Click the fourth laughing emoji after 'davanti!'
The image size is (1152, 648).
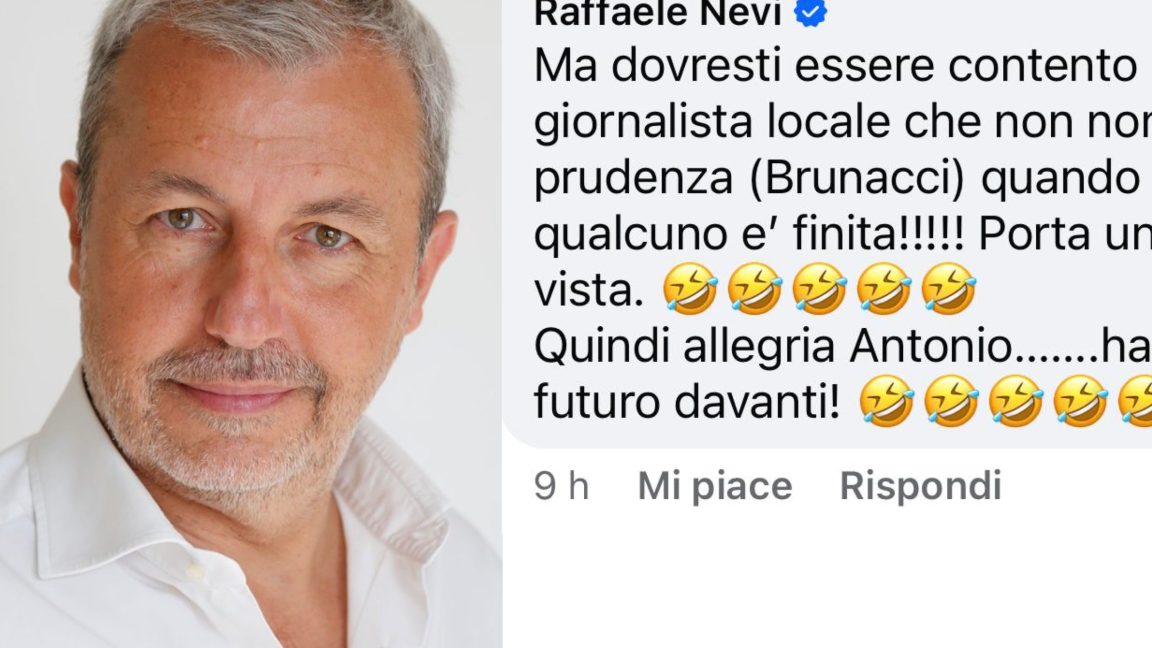[x=1080, y=402]
